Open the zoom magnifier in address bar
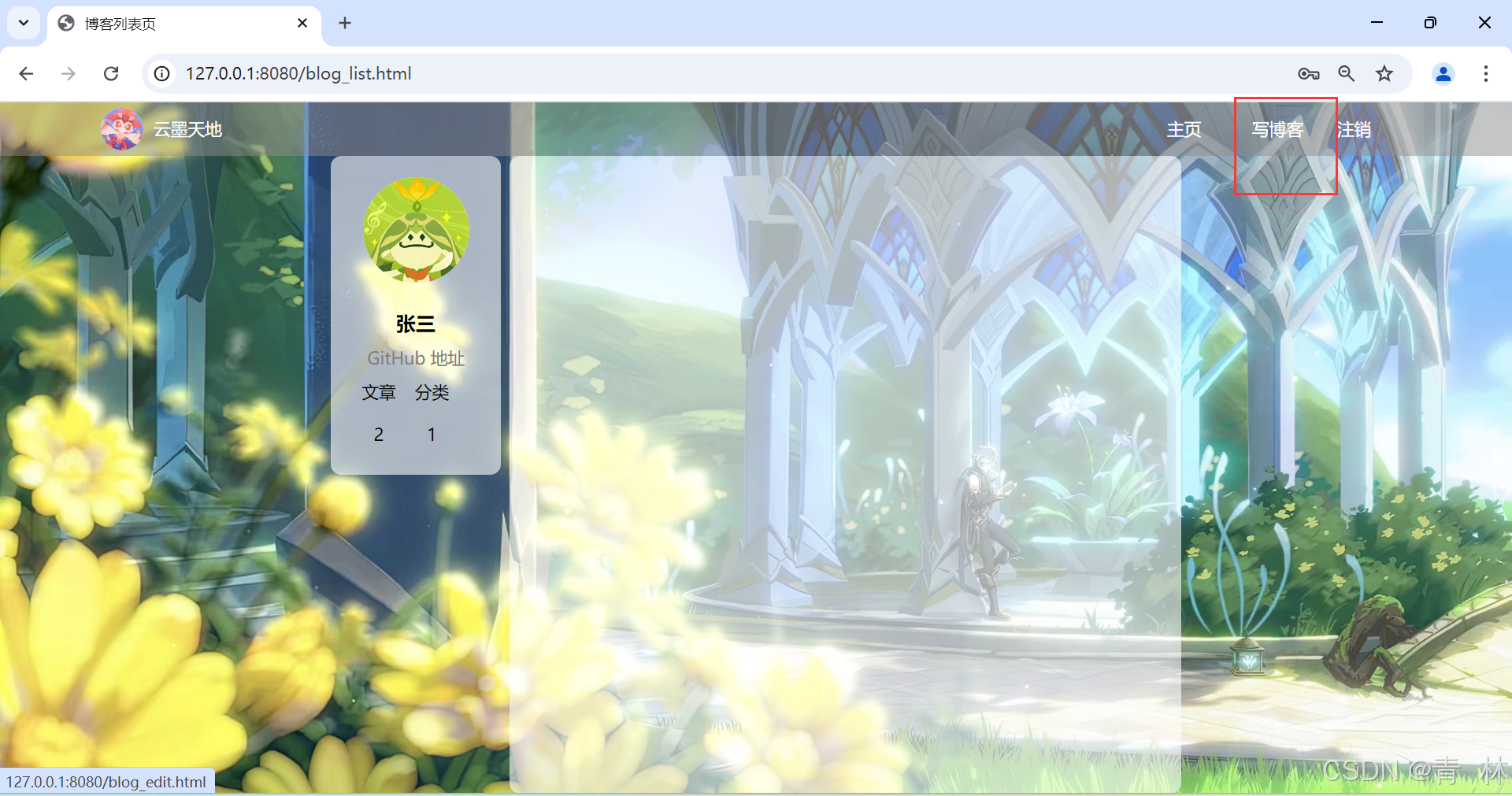Image resolution: width=1512 pixels, height=796 pixels. [x=1347, y=73]
